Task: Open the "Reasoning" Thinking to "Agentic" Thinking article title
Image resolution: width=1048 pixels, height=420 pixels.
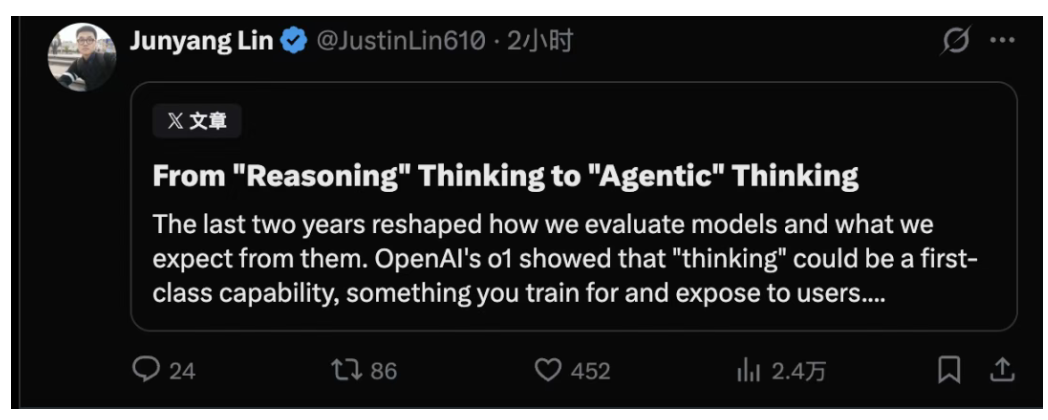Action: [x=505, y=177]
